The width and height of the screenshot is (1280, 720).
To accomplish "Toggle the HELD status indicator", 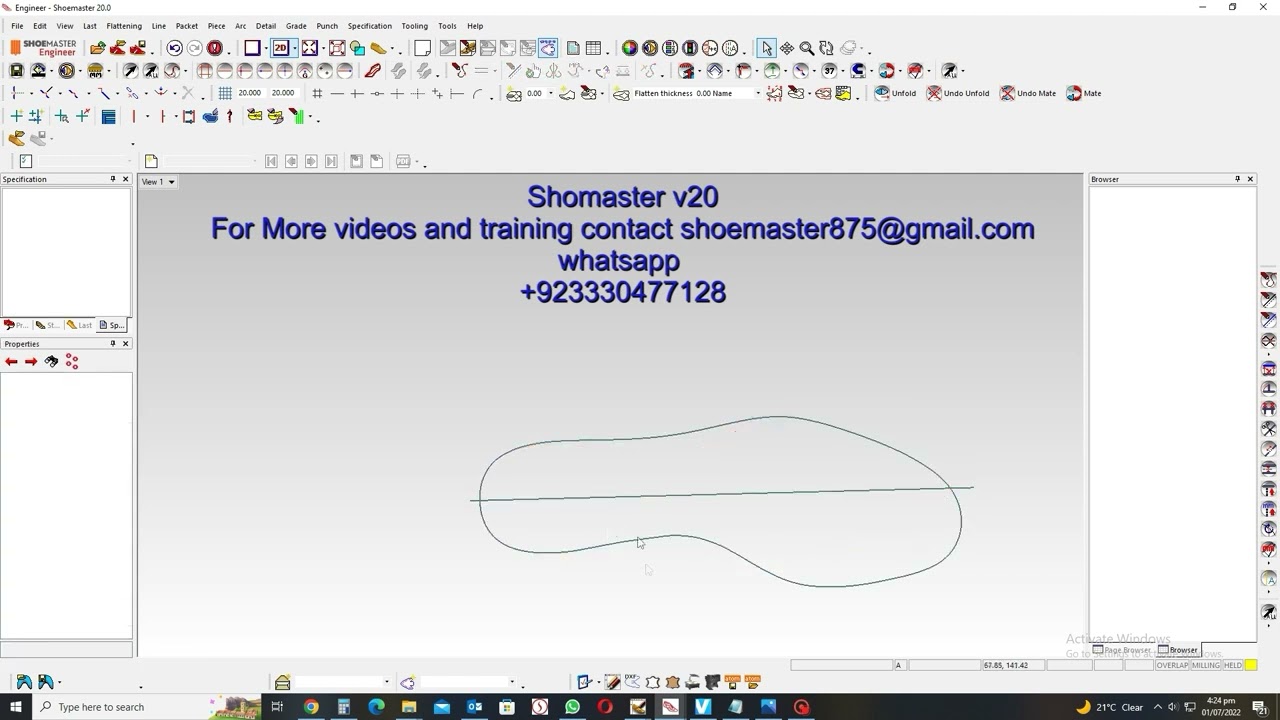I will click(x=1232, y=665).
